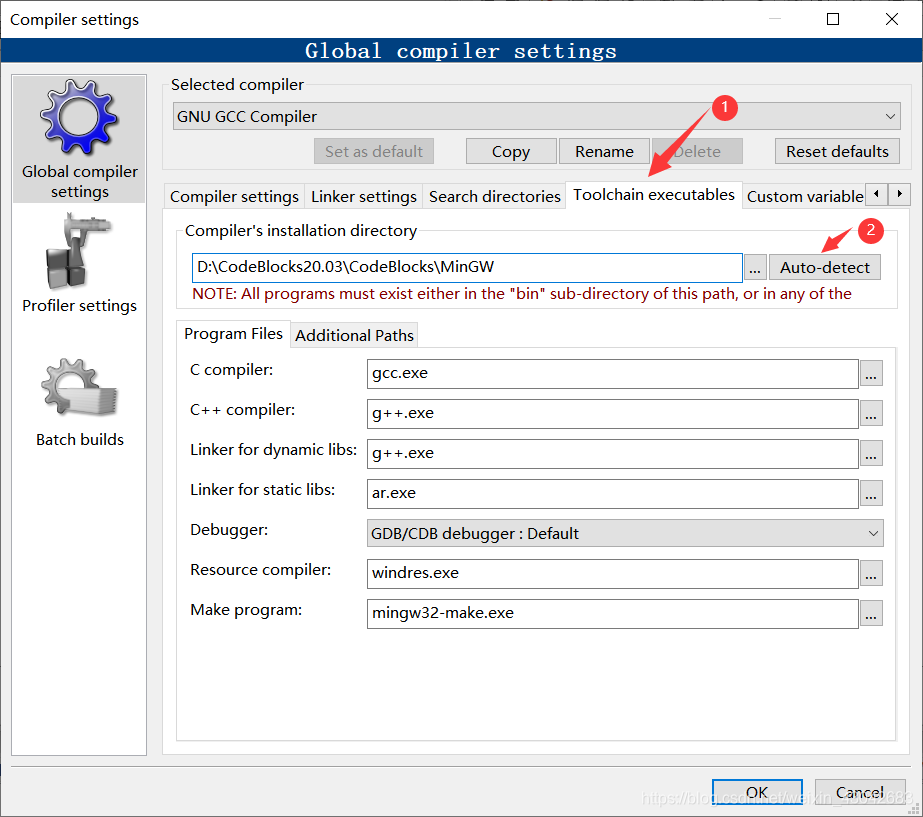The height and width of the screenshot is (817, 923).
Task: Browse for Make program executable
Action: (871, 613)
